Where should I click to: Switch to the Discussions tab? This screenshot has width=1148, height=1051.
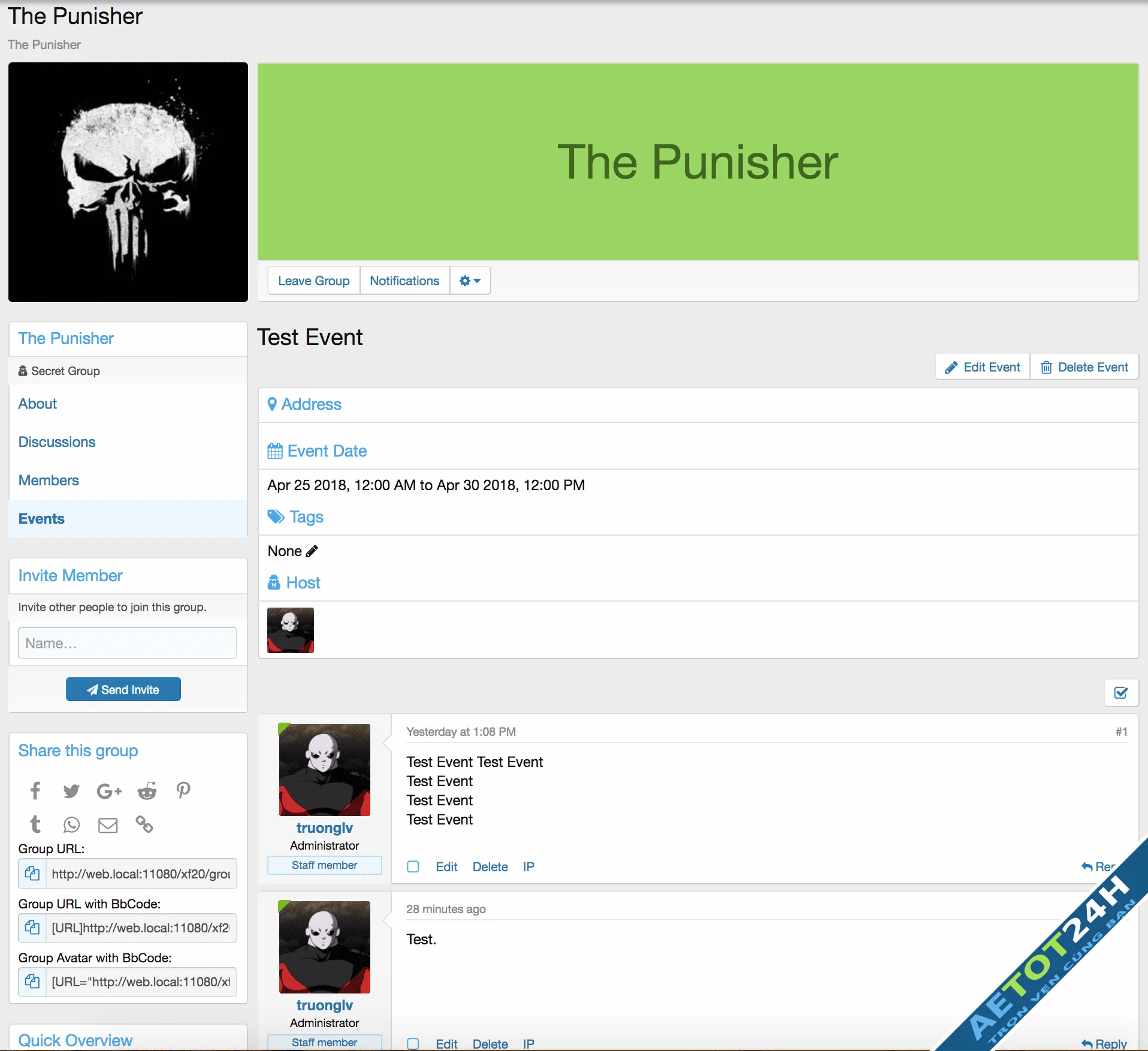57,442
